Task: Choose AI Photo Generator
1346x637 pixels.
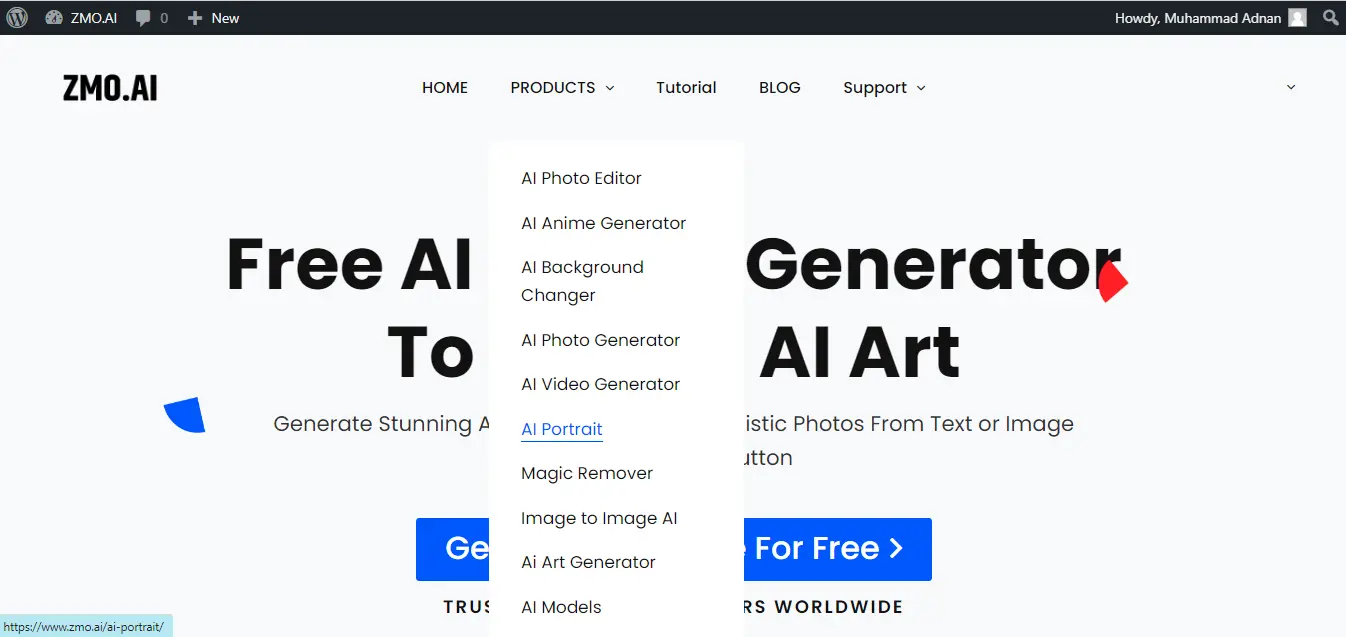Action: click(x=600, y=340)
